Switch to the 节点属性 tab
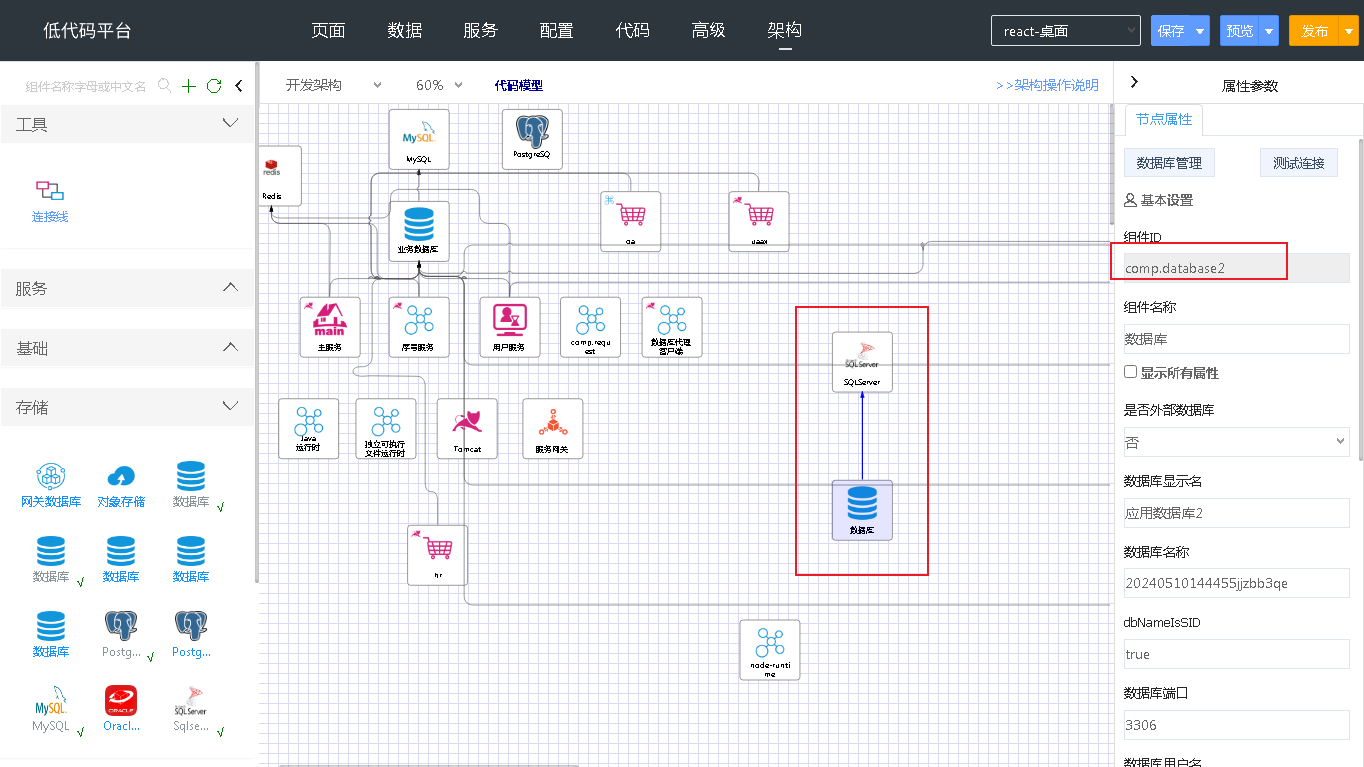Image resolution: width=1364 pixels, height=767 pixels. coord(1164,120)
